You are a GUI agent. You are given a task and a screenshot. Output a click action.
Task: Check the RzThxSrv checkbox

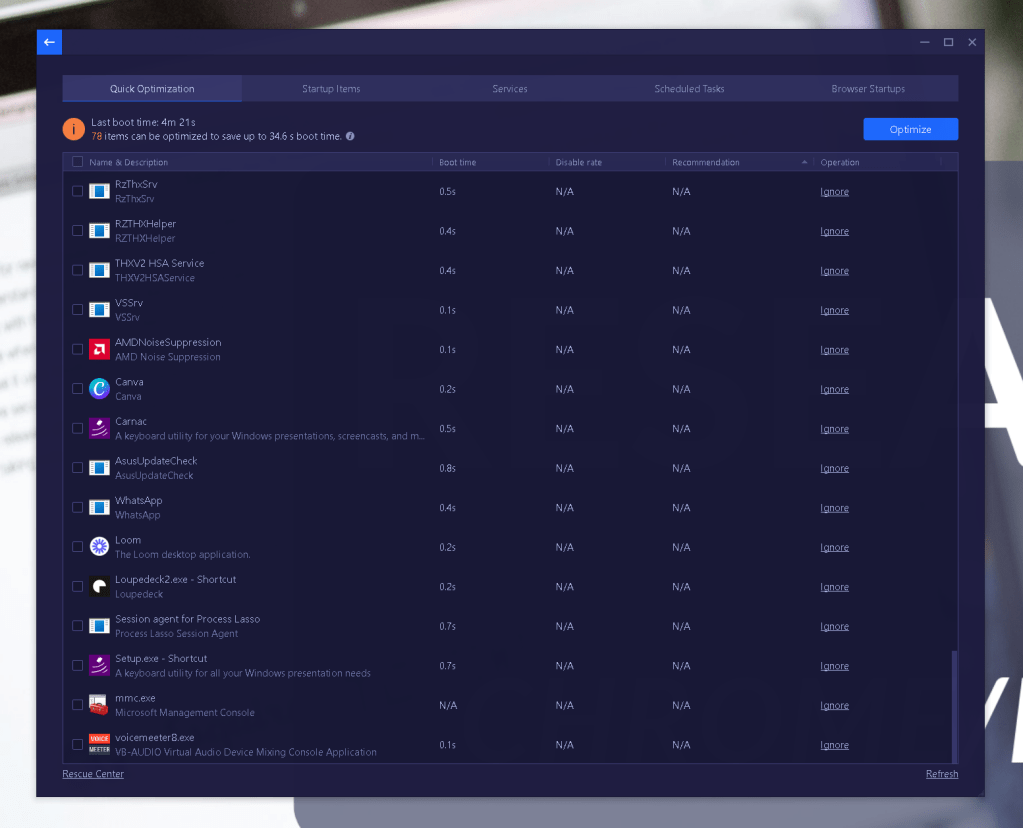click(x=78, y=191)
